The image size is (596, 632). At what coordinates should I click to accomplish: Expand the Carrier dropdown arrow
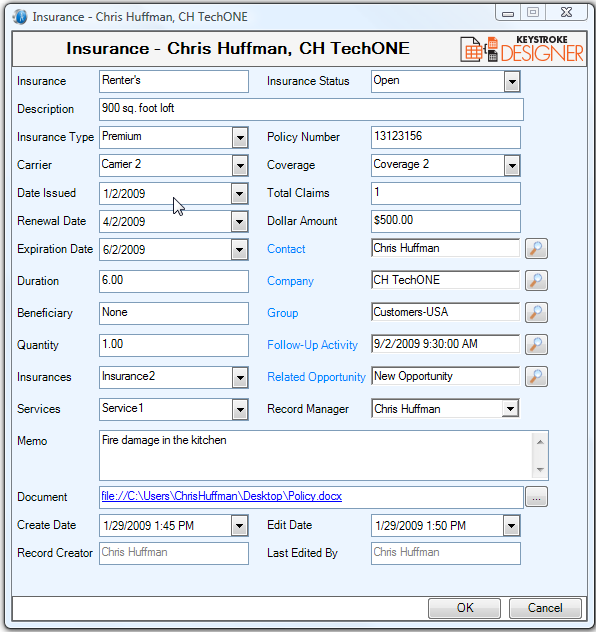point(240,166)
